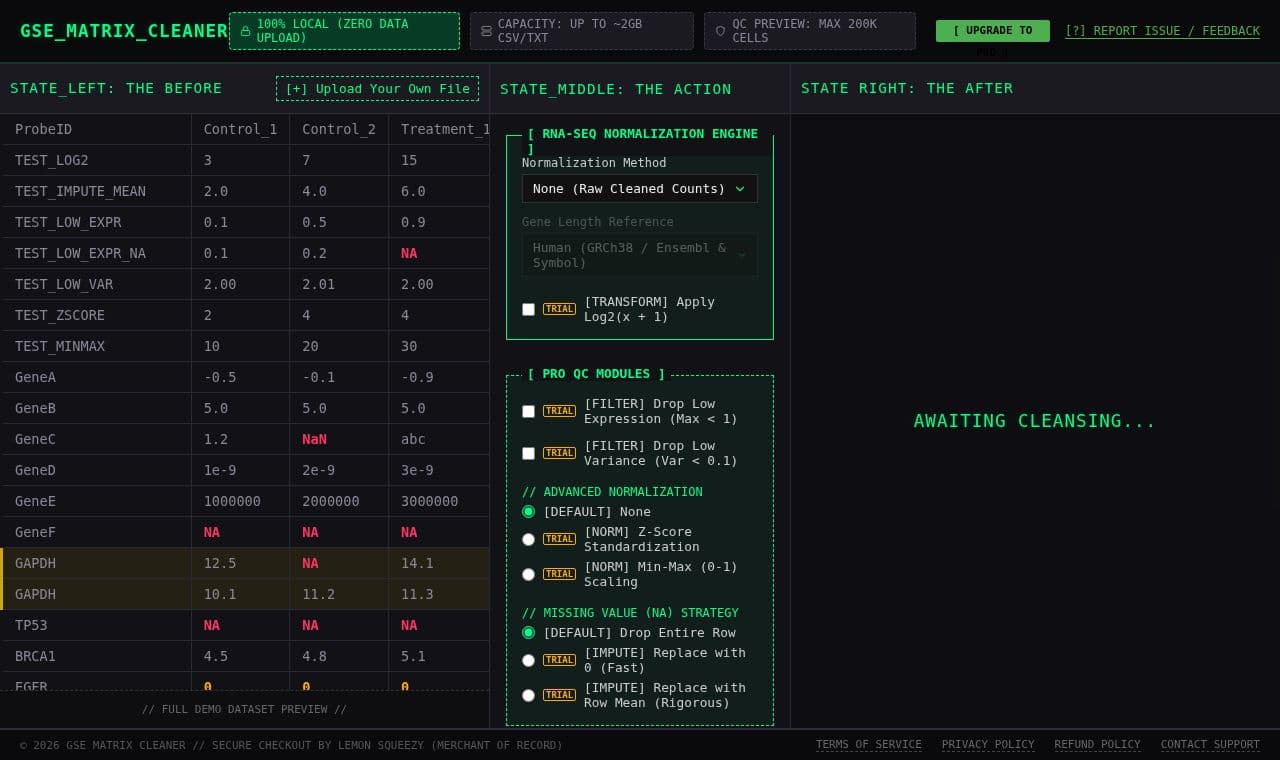Click the GSE_MATRIX_CLEANER logo title
1280x760 pixels.
pos(124,31)
